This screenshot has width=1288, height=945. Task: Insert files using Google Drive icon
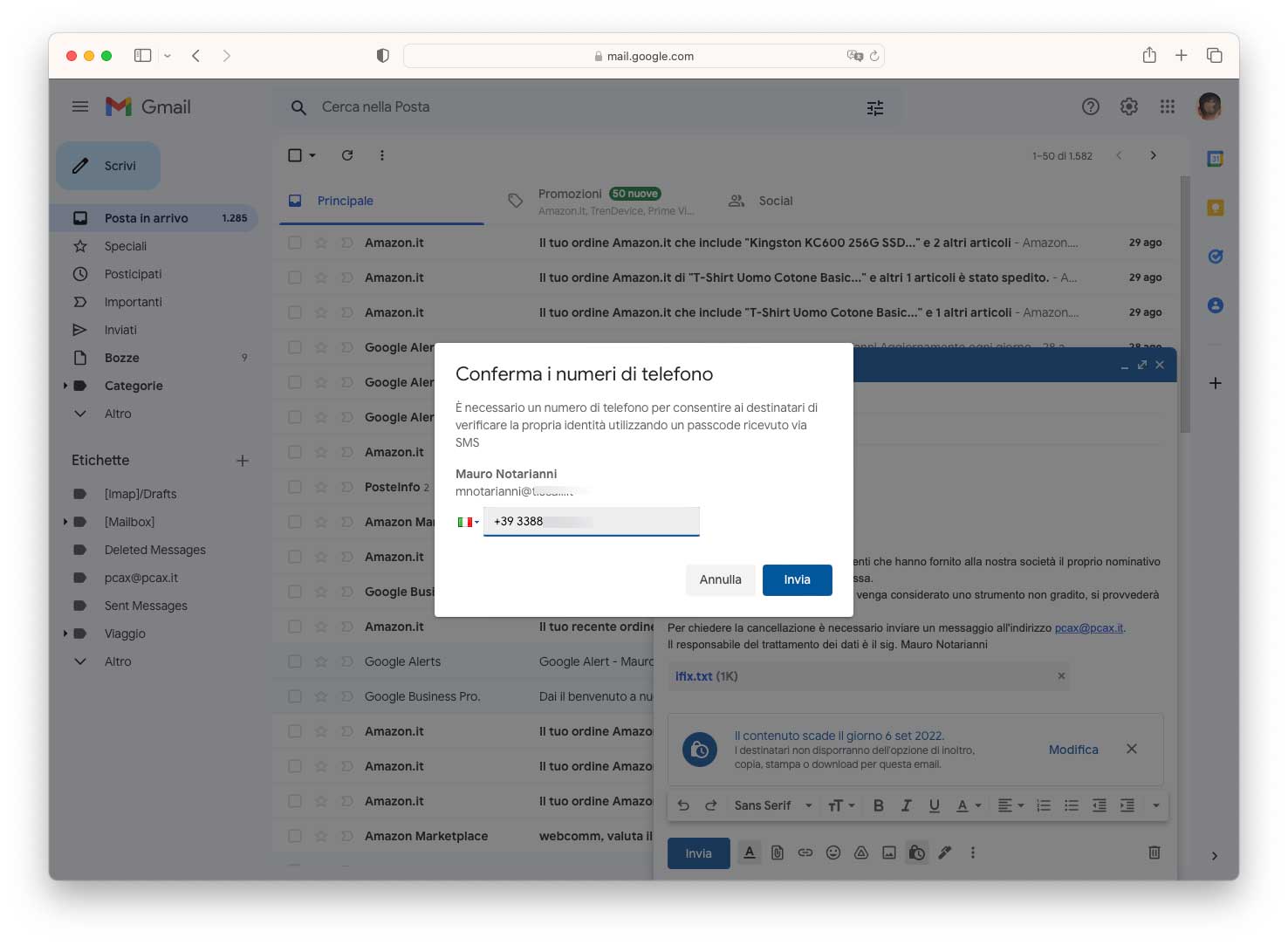point(861,853)
